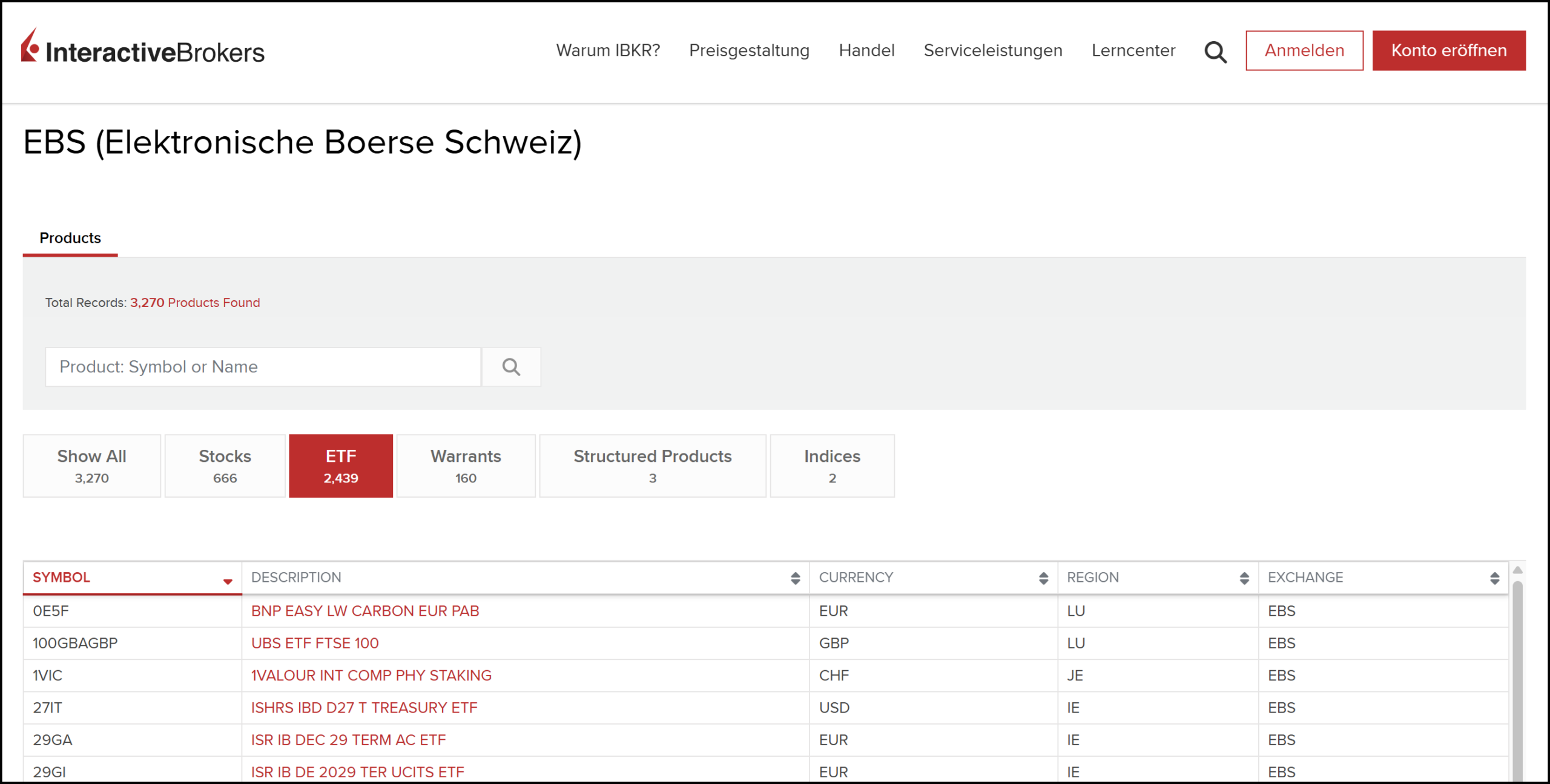Open the Warum IBKR? menu
Screen dimensions: 1550x784
pos(608,50)
